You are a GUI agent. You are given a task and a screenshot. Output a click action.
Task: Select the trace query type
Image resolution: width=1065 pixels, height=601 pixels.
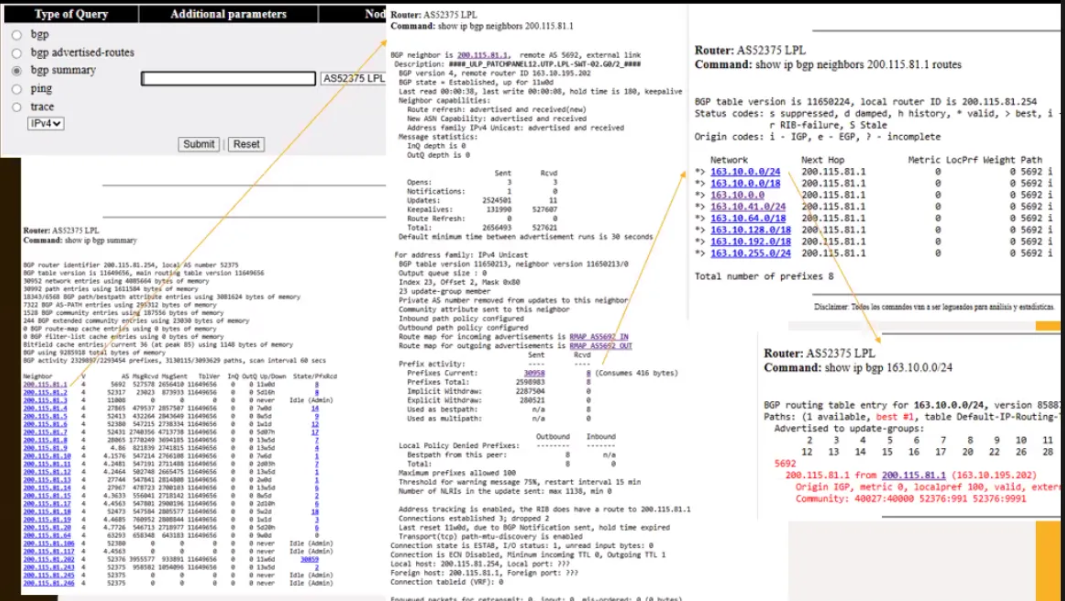(x=16, y=107)
